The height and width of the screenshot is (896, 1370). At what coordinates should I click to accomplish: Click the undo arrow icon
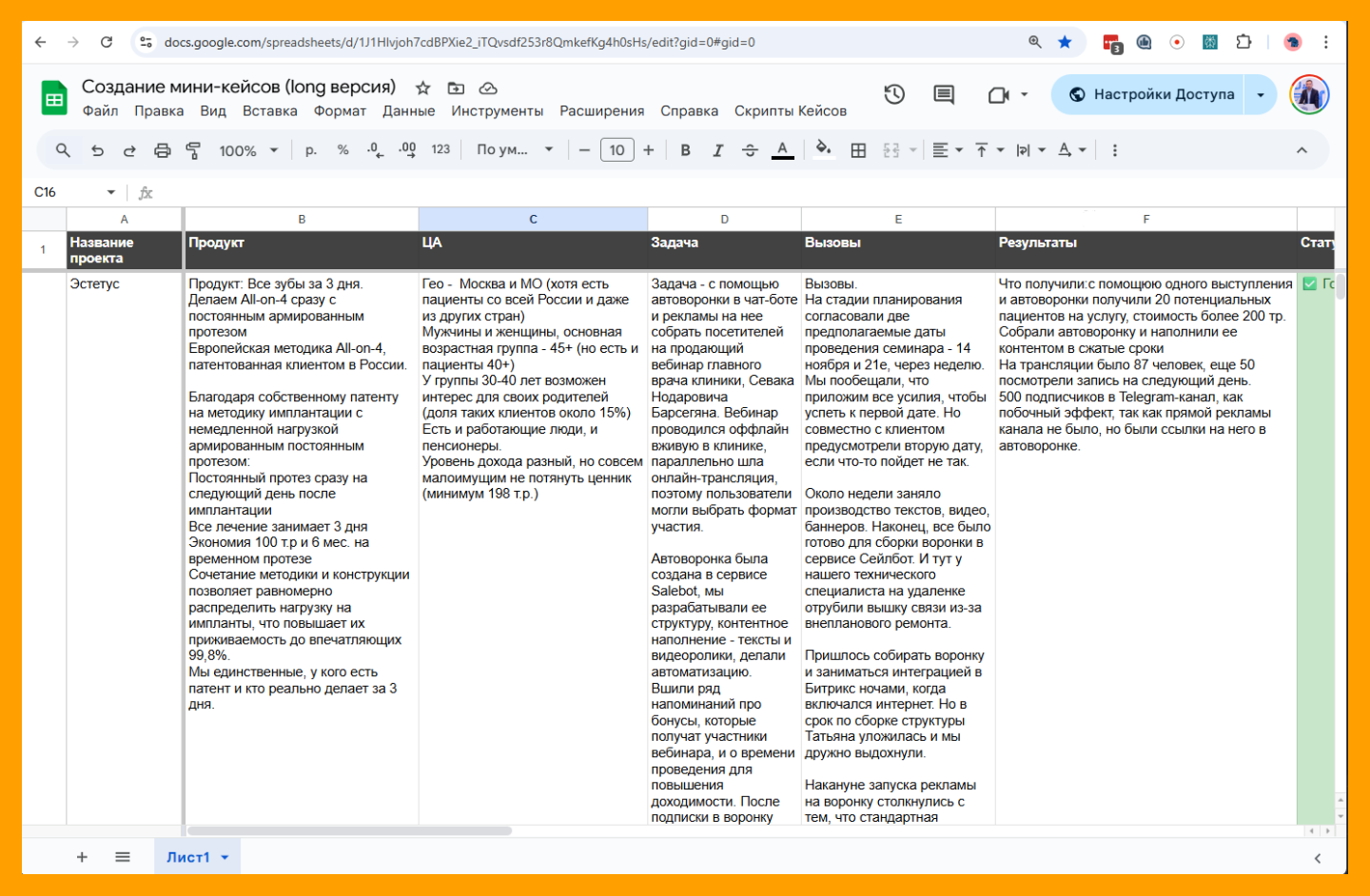97,150
